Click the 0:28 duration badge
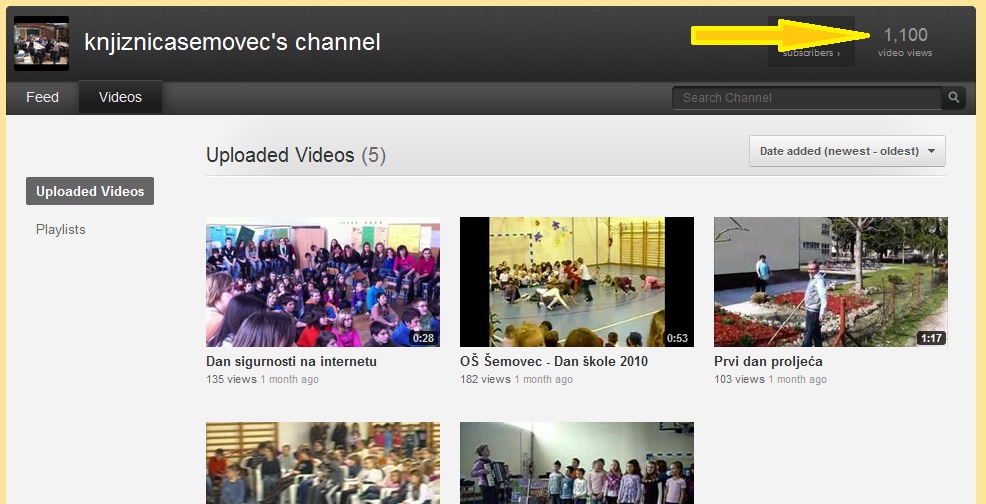Image resolution: width=986 pixels, height=504 pixels. pos(423,338)
